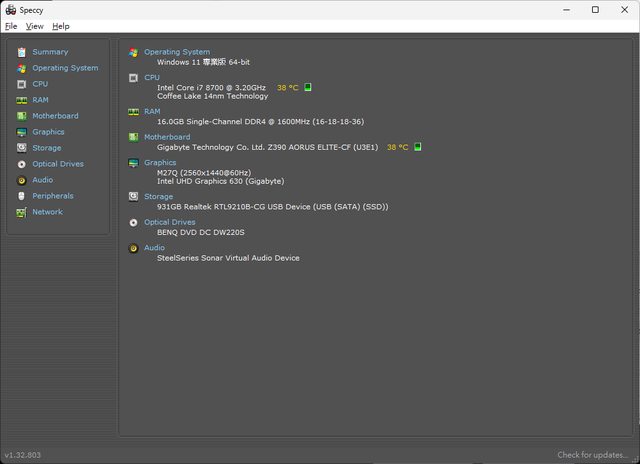Viewport: 640px width, 464px height.
Task: Select the CPU chip icon in sidebar
Action: pyautogui.click(x=21, y=84)
